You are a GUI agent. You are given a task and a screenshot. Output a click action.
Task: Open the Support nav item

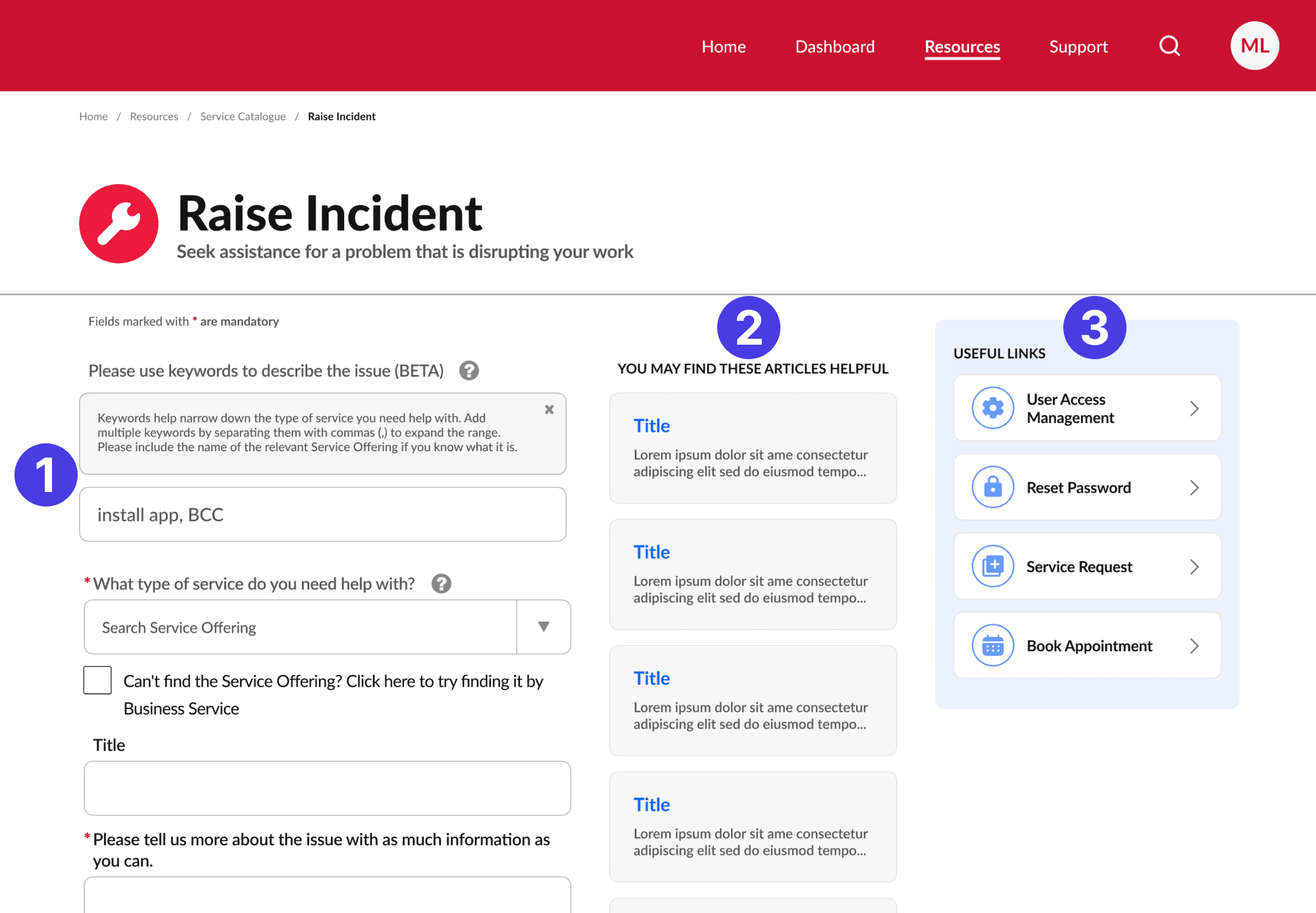[x=1078, y=47]
